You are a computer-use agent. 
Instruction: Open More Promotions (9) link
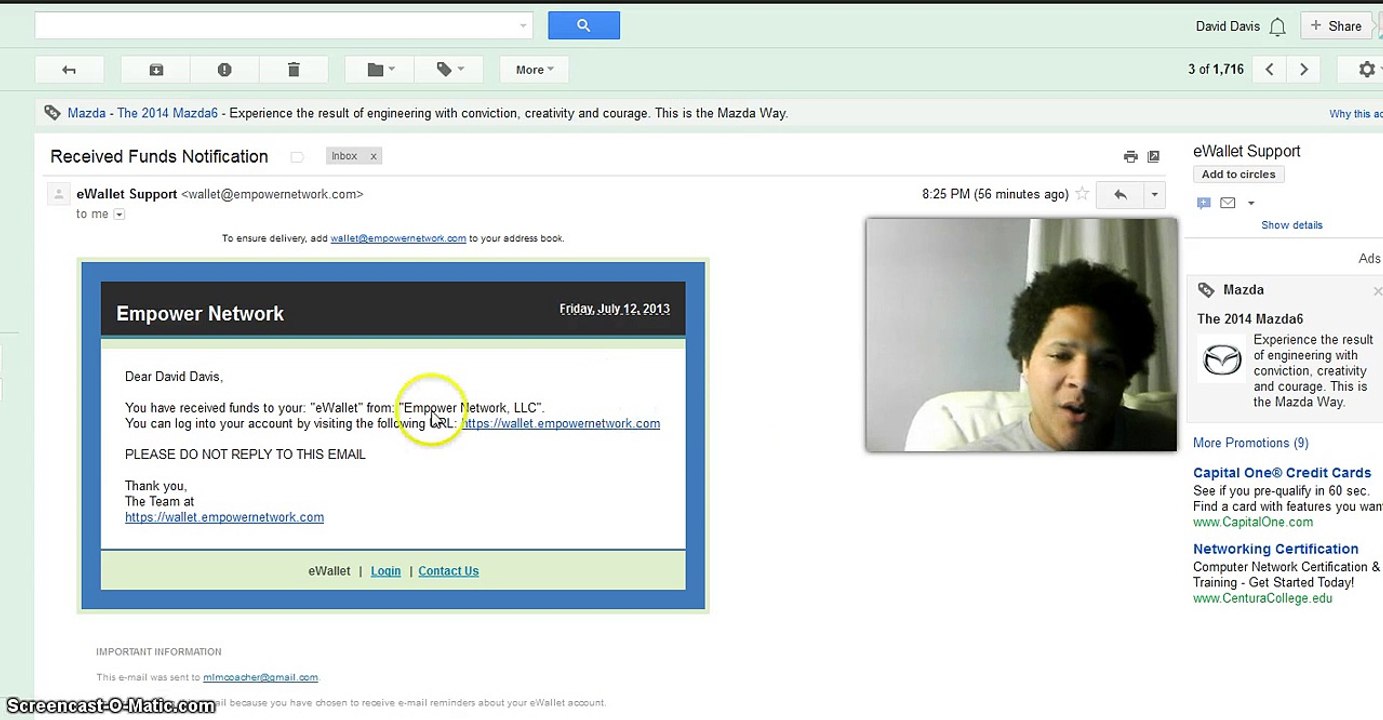pyautogui.click(x=1251, y=443)
